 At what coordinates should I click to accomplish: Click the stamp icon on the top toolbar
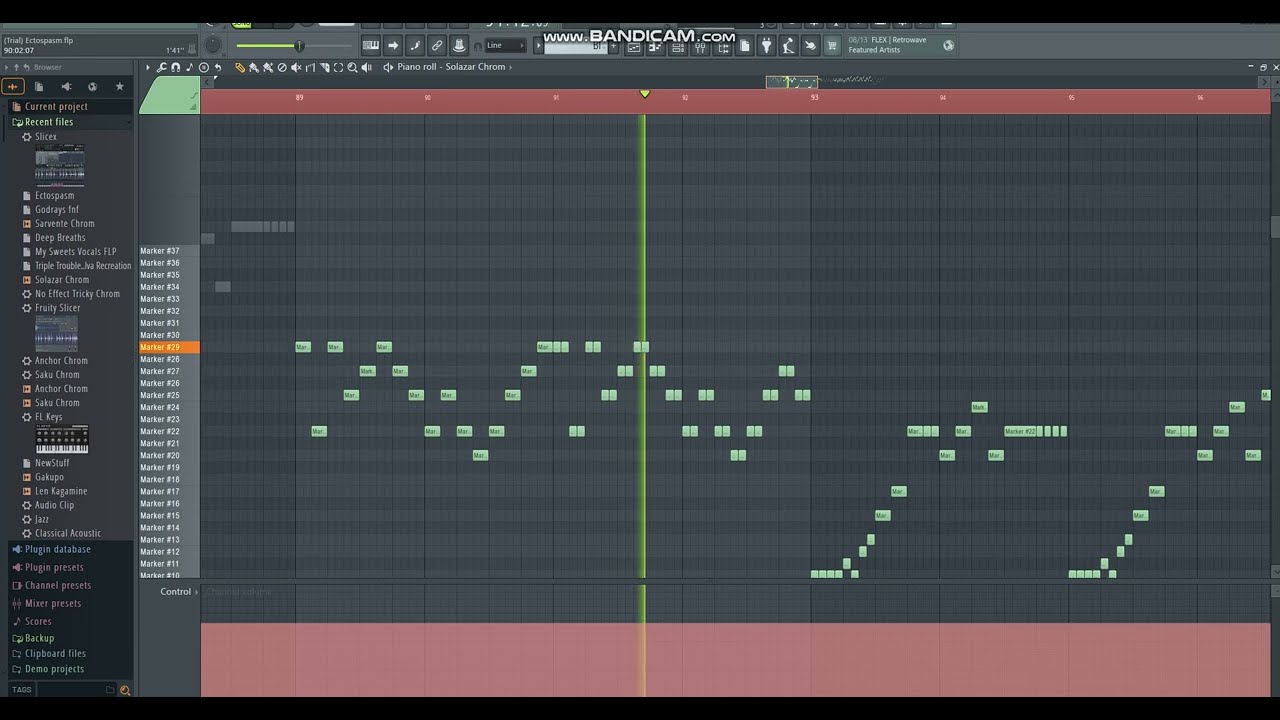(458, 45)
